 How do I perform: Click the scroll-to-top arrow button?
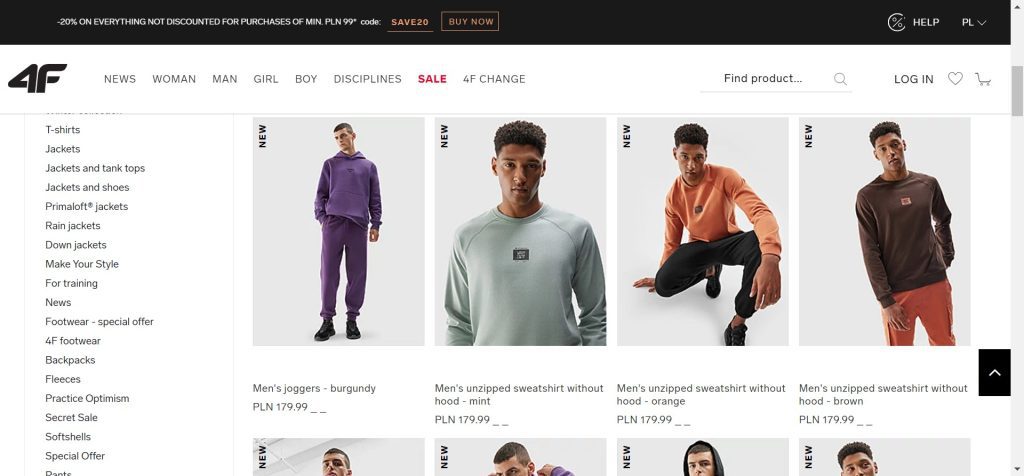point(994,372)
